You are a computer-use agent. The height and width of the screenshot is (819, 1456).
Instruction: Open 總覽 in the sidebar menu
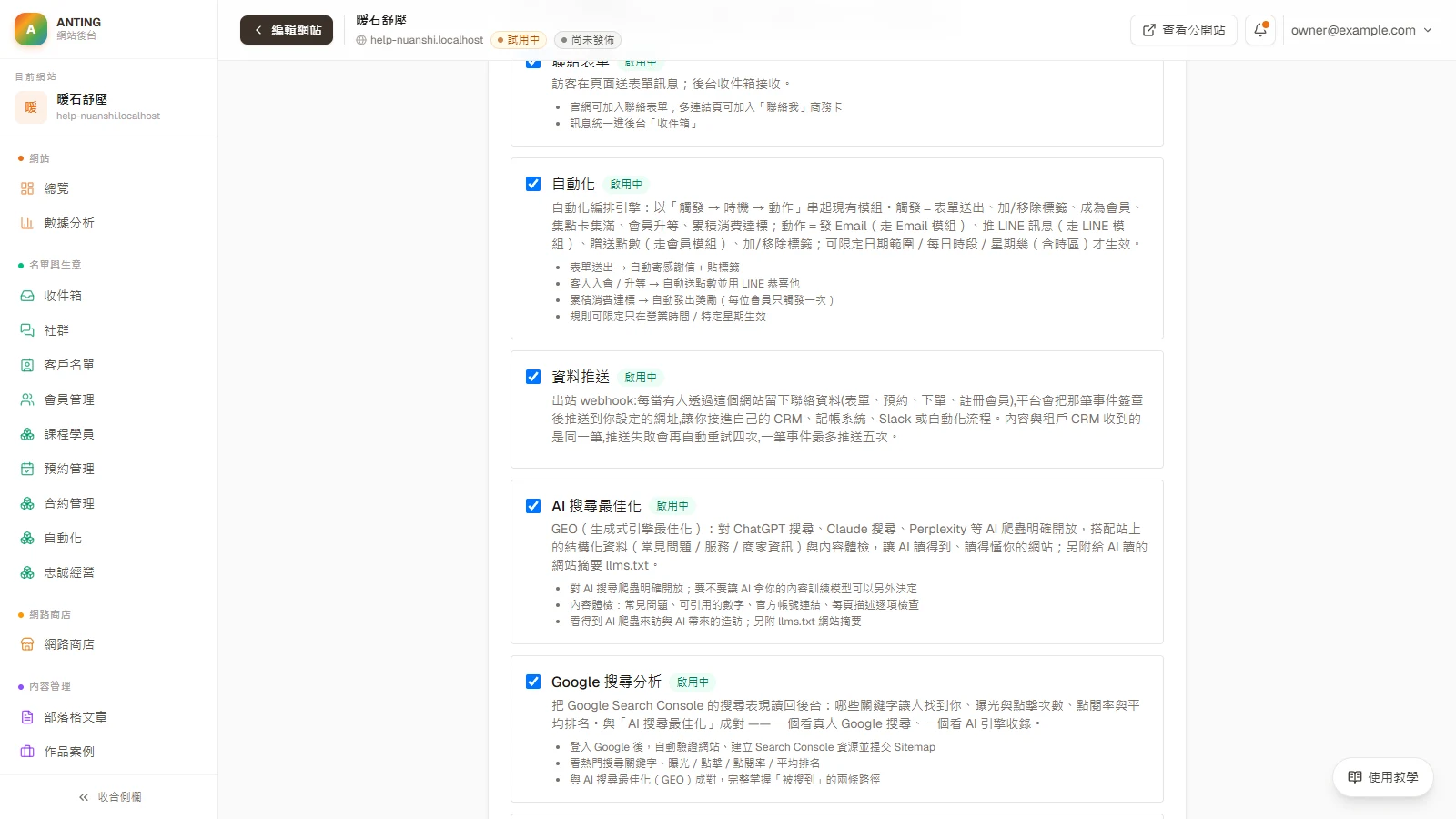pos(109,188)
